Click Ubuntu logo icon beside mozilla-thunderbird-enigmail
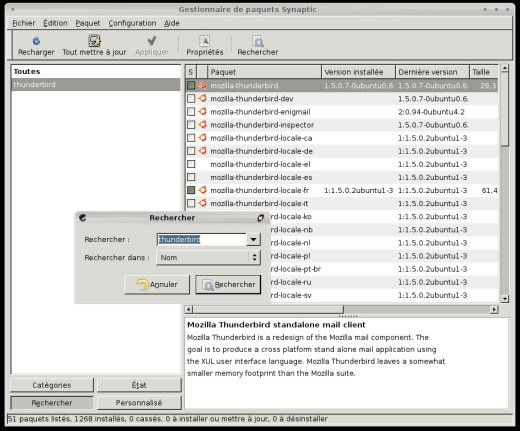This screenshot has height=431, width=520. [202, 112]
